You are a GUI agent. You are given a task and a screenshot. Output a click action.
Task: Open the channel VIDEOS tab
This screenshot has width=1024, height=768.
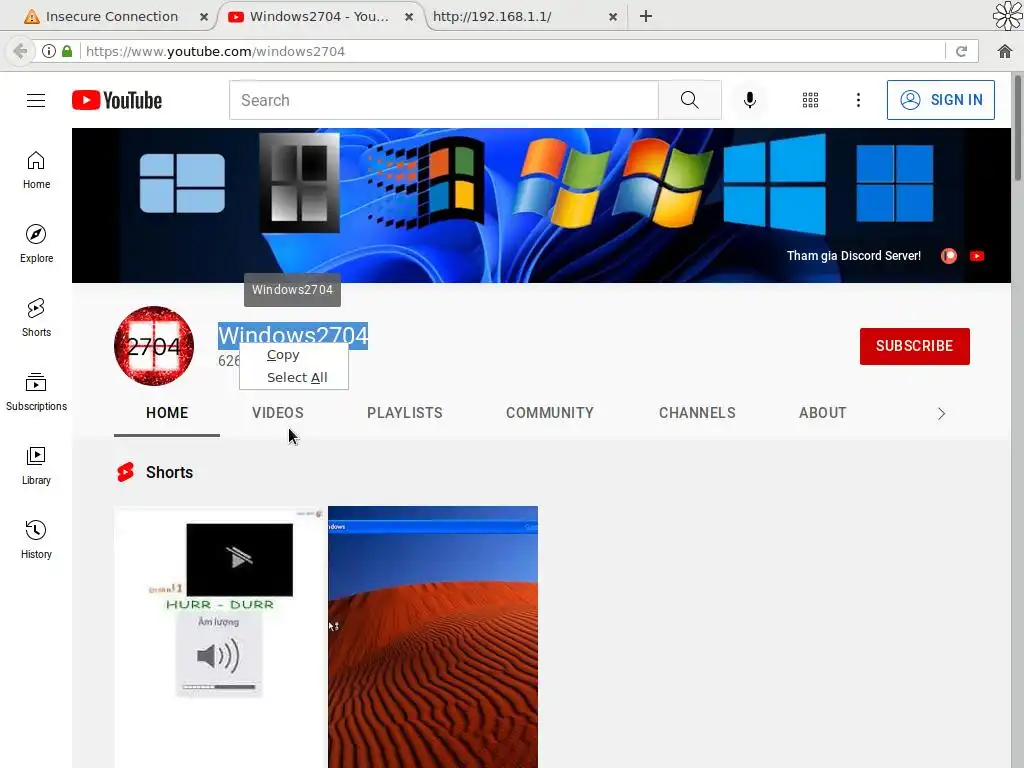tap(278, 413)
